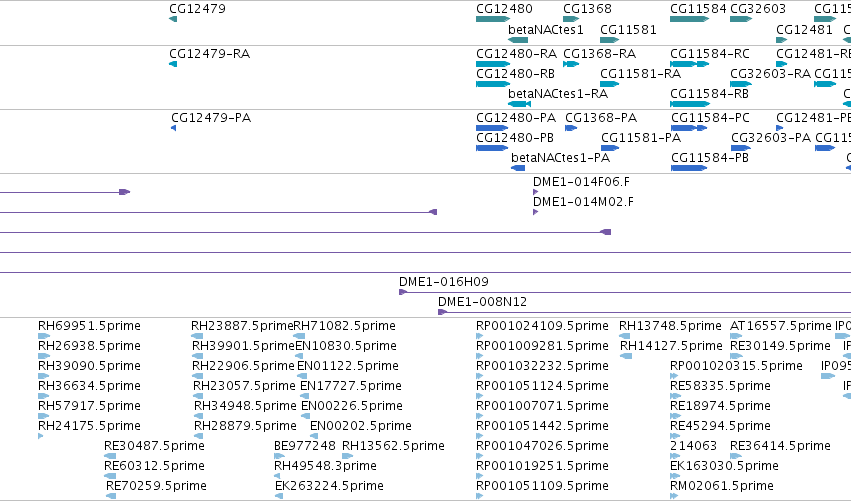Select protein CG12479-PA
851x501 pixels.
211,118
